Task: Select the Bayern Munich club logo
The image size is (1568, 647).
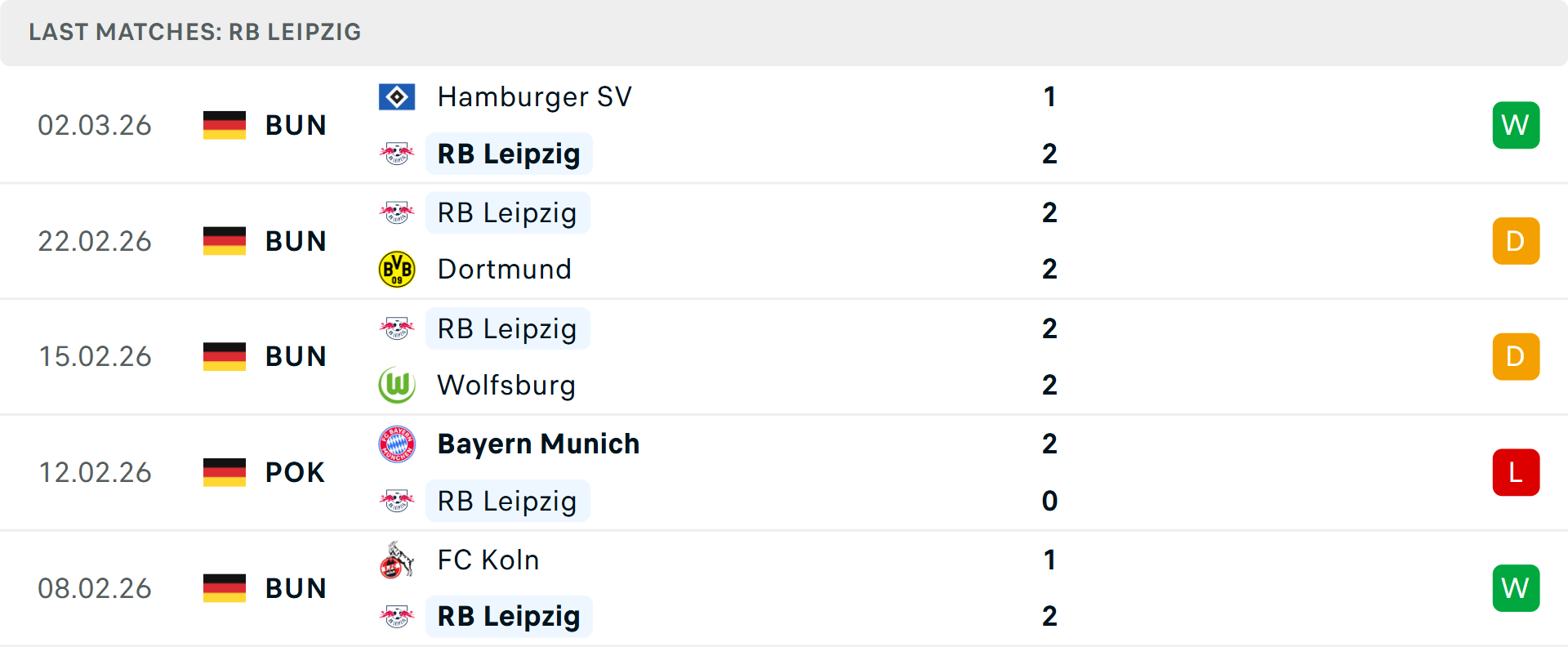Action: tap(398, 443)
